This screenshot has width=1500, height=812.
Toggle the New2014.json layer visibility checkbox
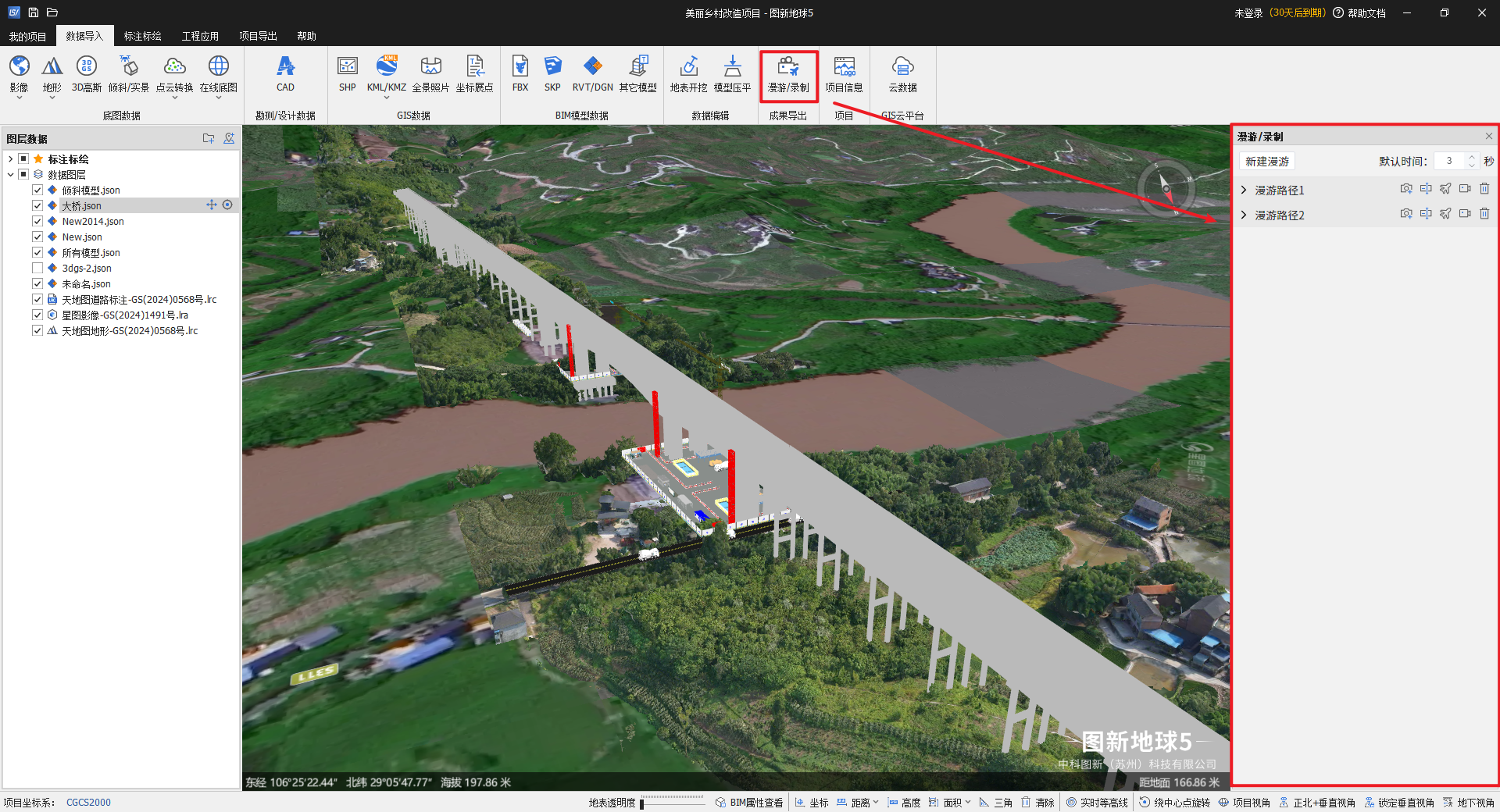pyautogui.click(x=37, y=222)
